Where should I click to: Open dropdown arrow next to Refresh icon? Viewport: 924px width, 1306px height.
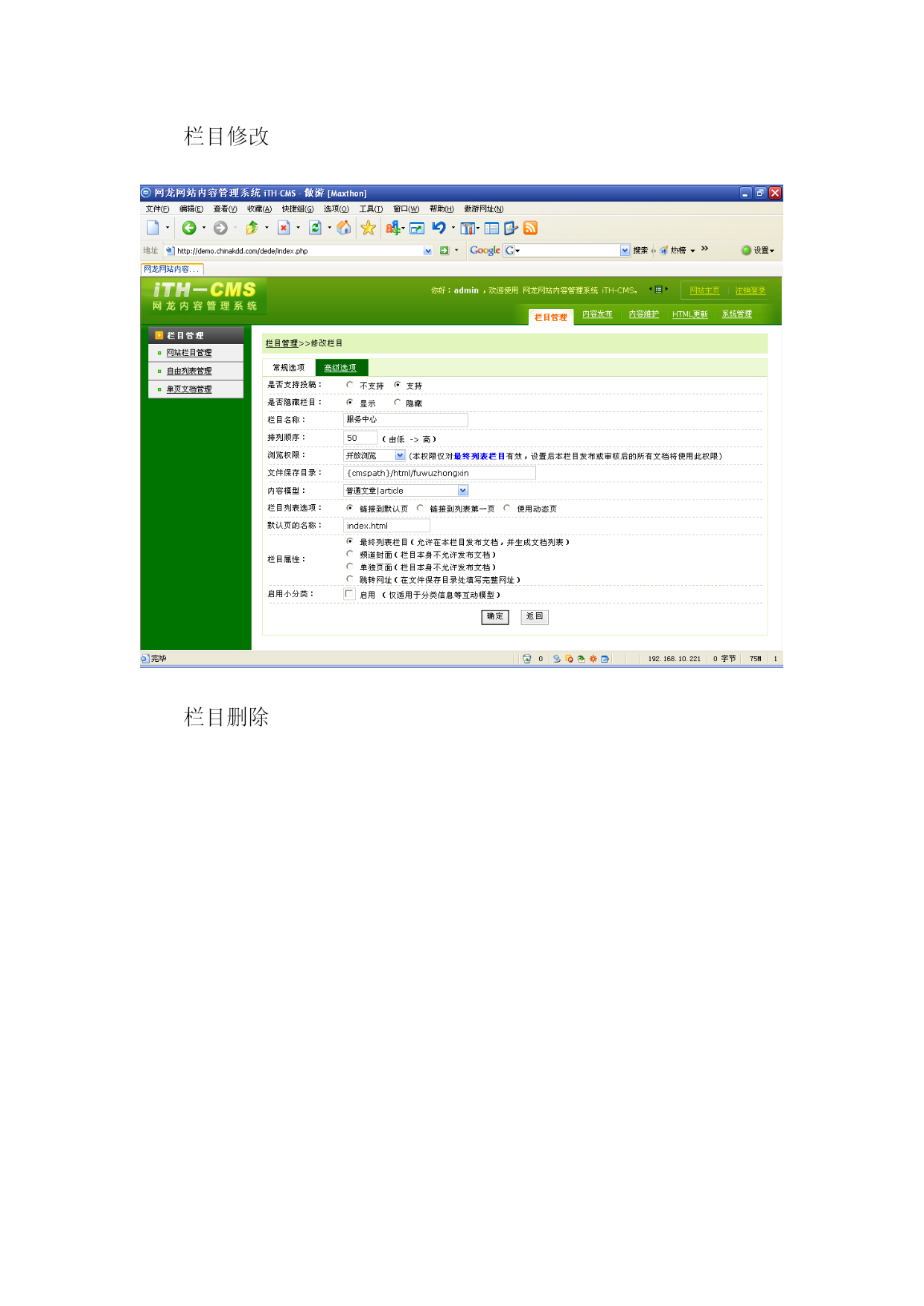coord(329,228)
